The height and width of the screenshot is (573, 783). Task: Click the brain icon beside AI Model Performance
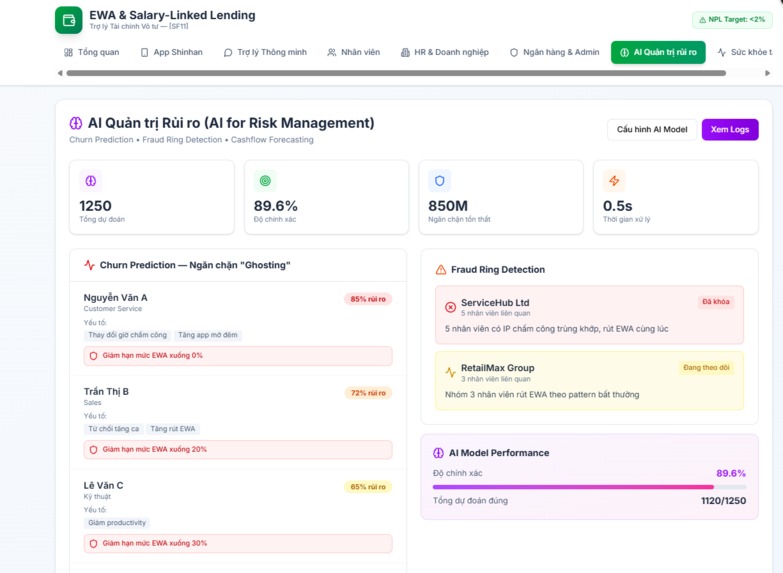coord(438,453)
